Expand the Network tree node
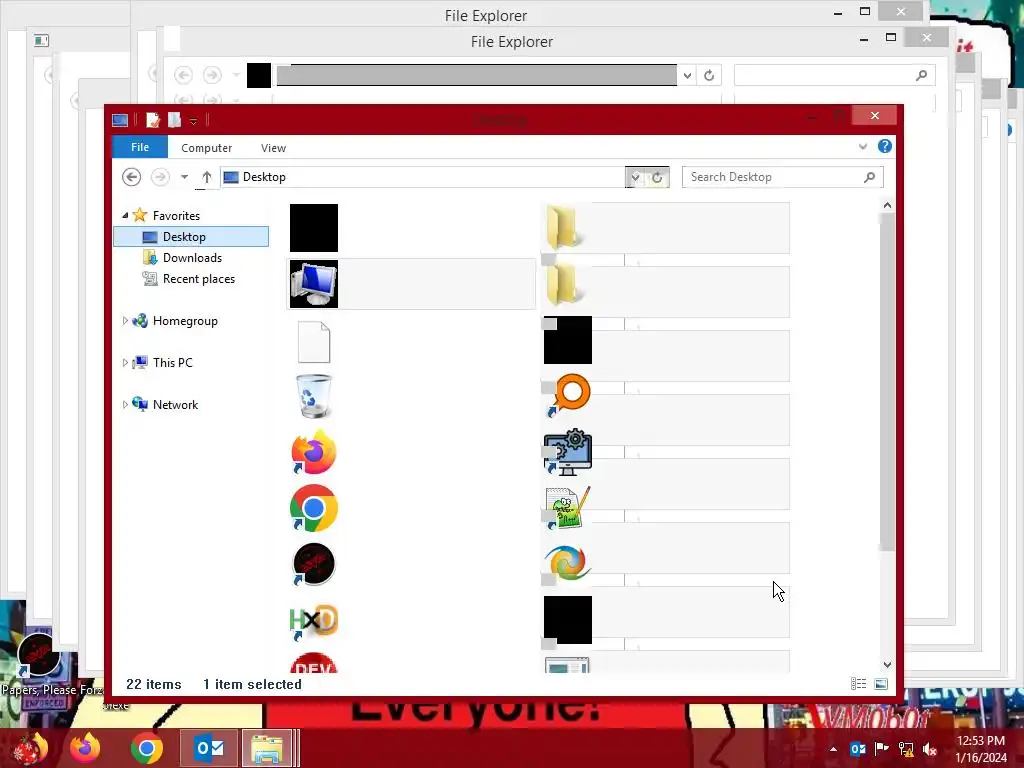This screenshot has width=1024, height=768. click(x=125, y=405)
